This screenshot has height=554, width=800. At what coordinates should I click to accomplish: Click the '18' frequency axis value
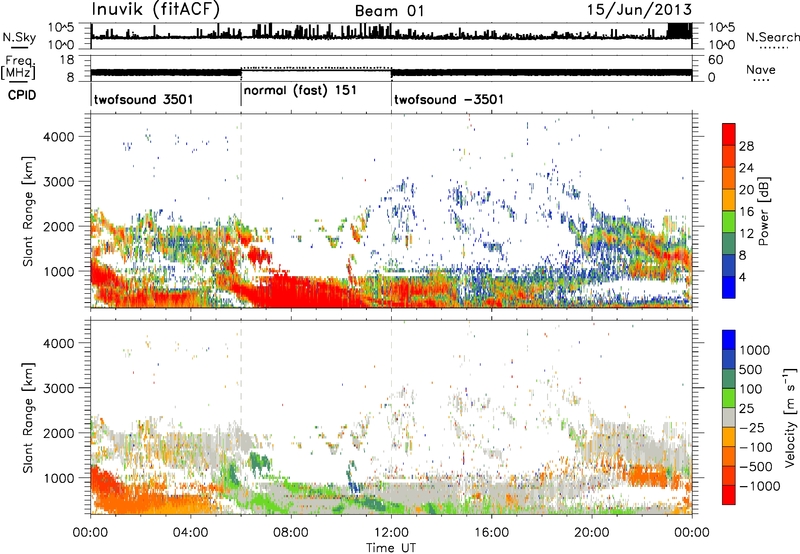(x=67, y=60)
